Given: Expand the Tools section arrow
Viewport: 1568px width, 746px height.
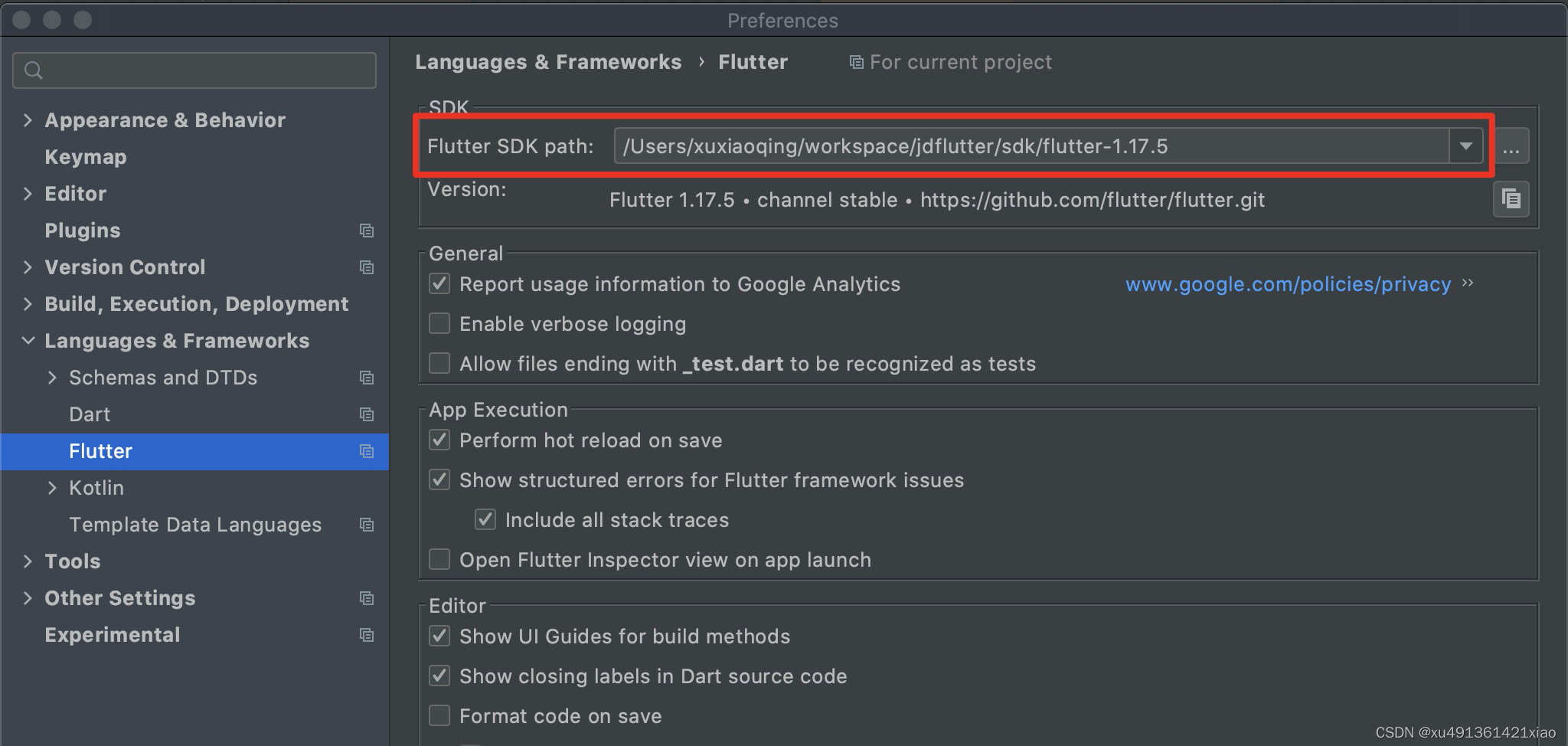Looking at the screenshot, I should pos(28,561).
